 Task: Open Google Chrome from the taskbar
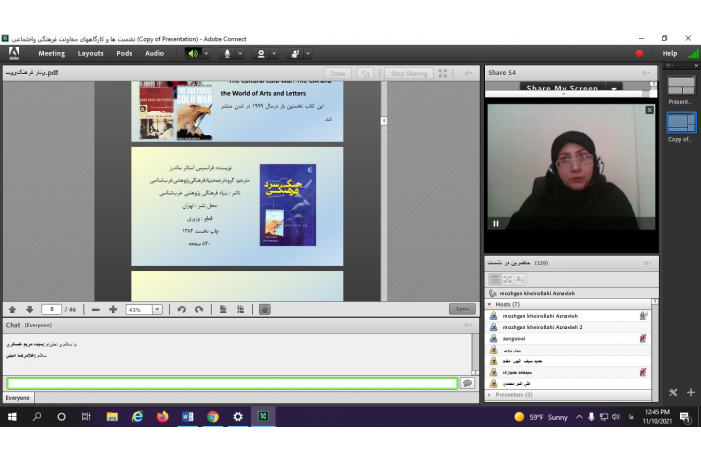213,417
